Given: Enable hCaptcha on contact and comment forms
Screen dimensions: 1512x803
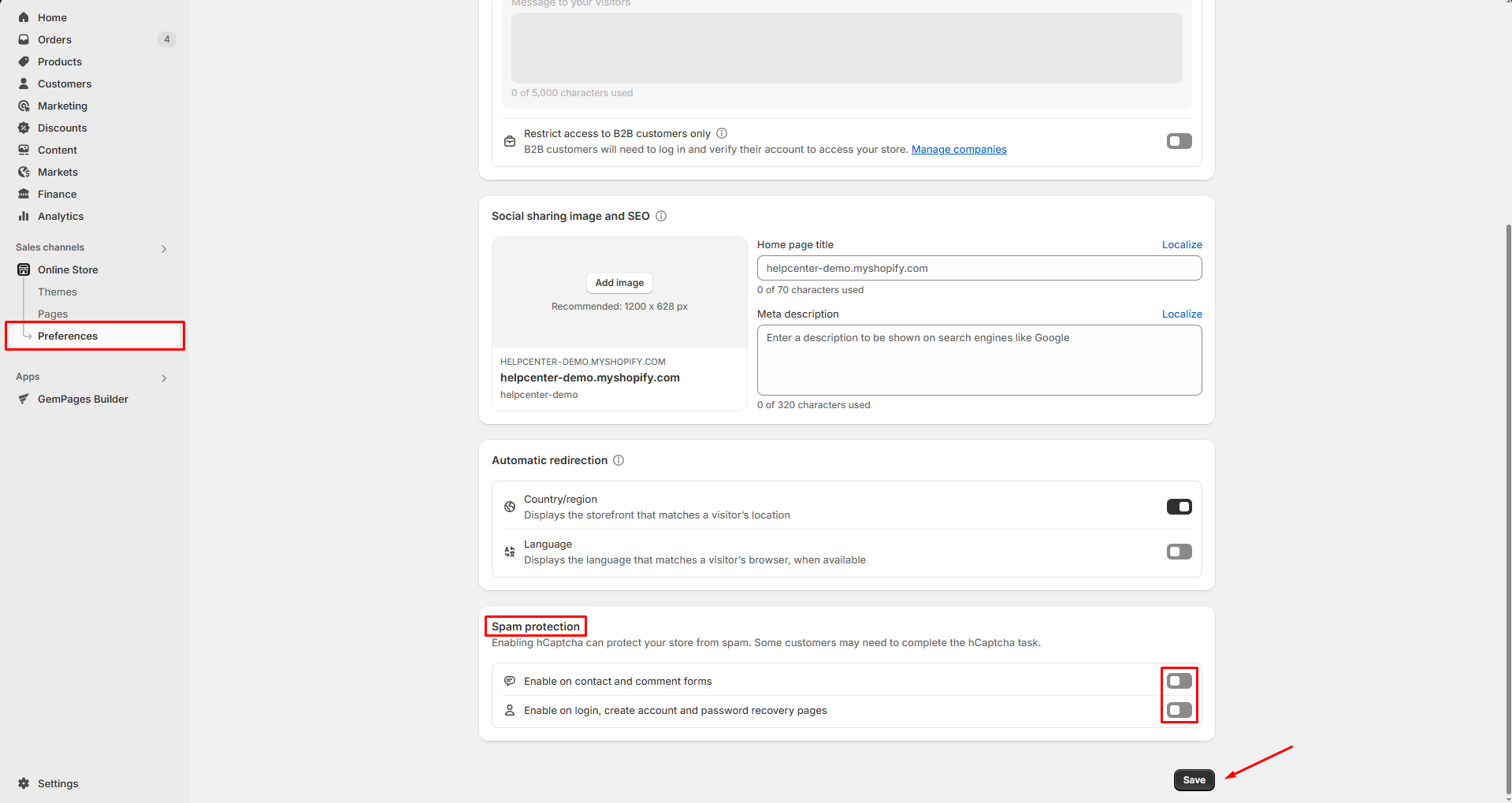Looking at the screenshot, I should (1180, 681).
